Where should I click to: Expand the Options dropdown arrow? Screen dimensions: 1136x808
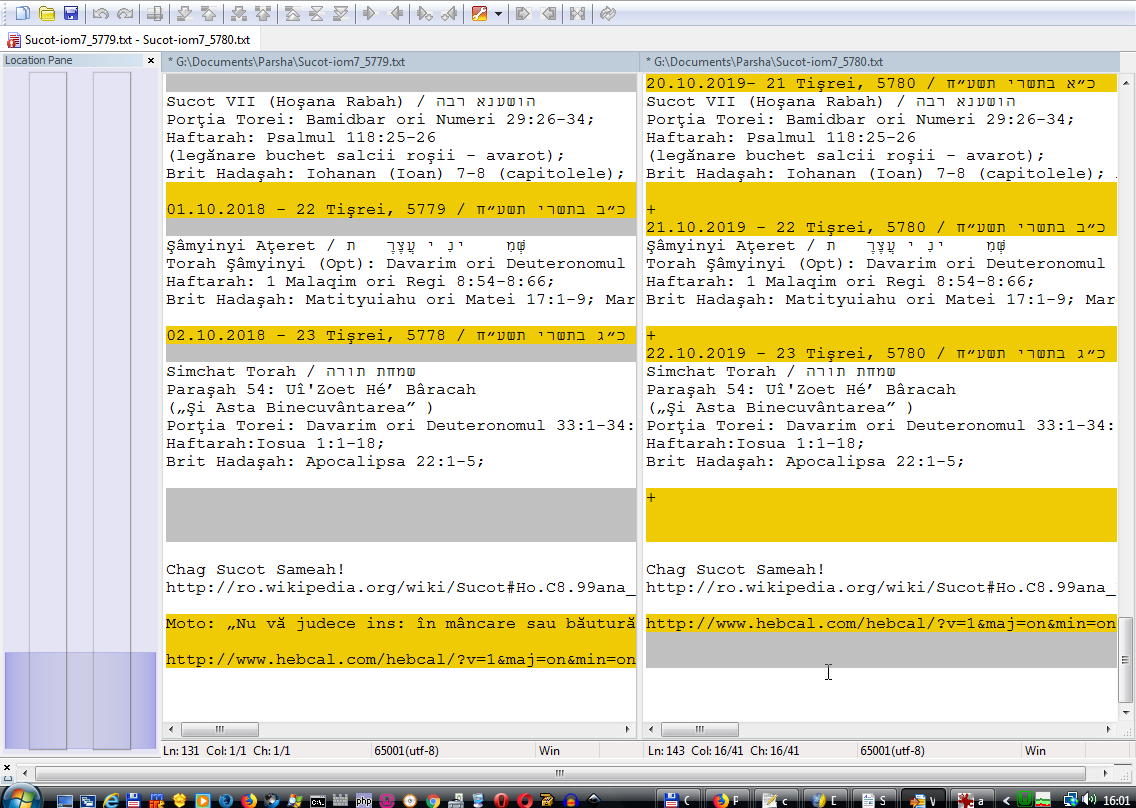click(498, 14)
